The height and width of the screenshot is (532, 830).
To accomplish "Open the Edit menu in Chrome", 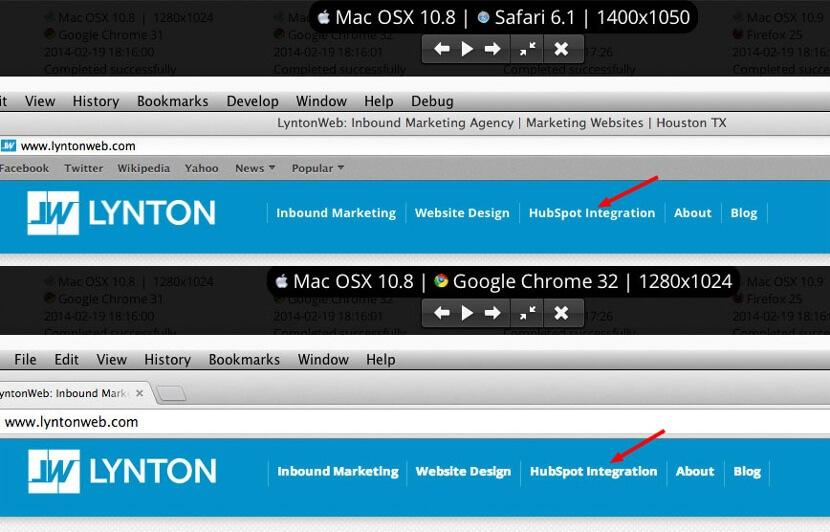I will (67, 359).
